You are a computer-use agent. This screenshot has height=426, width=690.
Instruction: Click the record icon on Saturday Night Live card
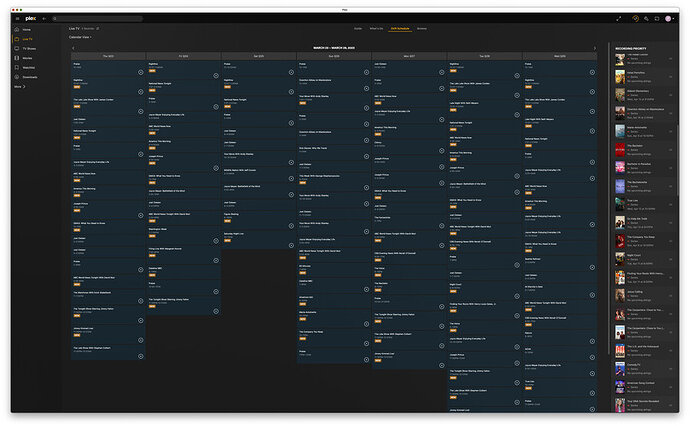click(291, 246)
